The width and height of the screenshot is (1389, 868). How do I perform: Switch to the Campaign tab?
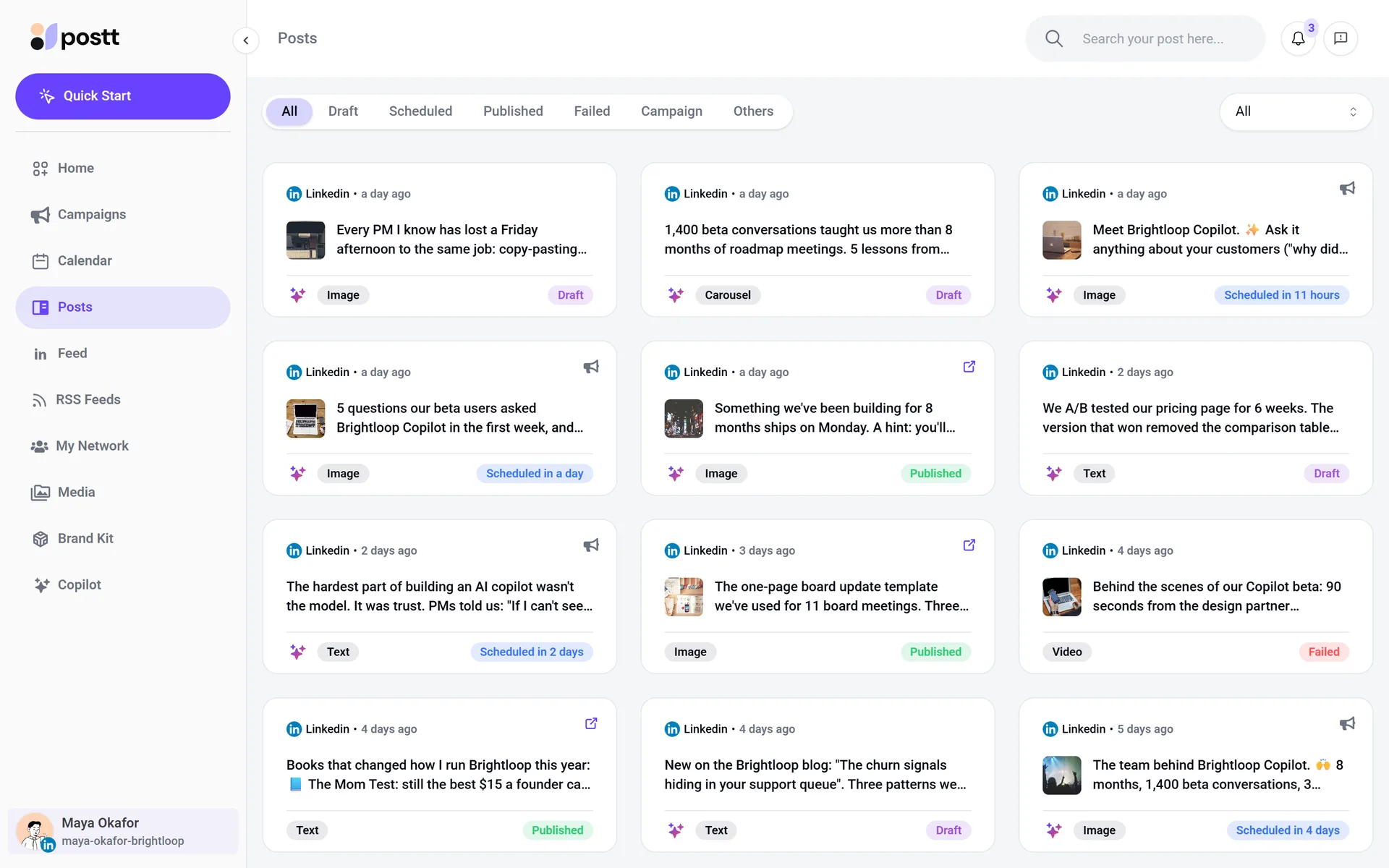tap(671, 111)
